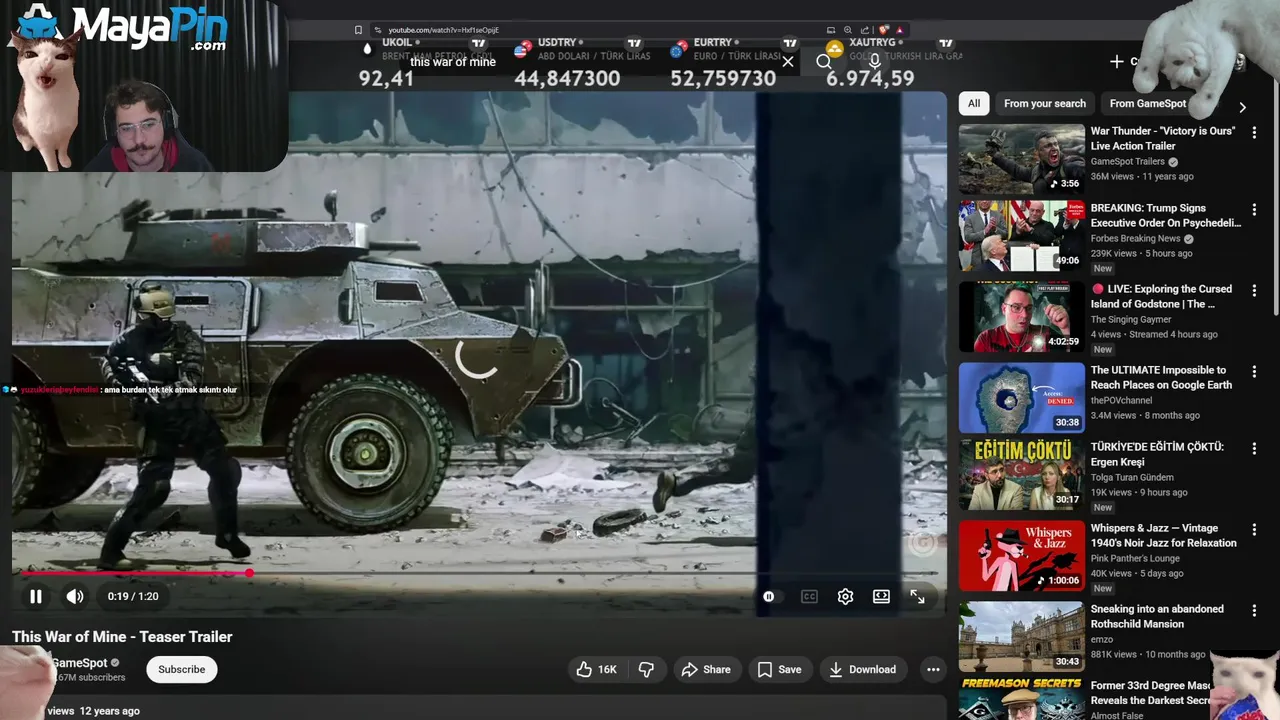Click The Singing Gaymer channel name
This screenshot has width=1280, height=720.
tap(1131, 320)
